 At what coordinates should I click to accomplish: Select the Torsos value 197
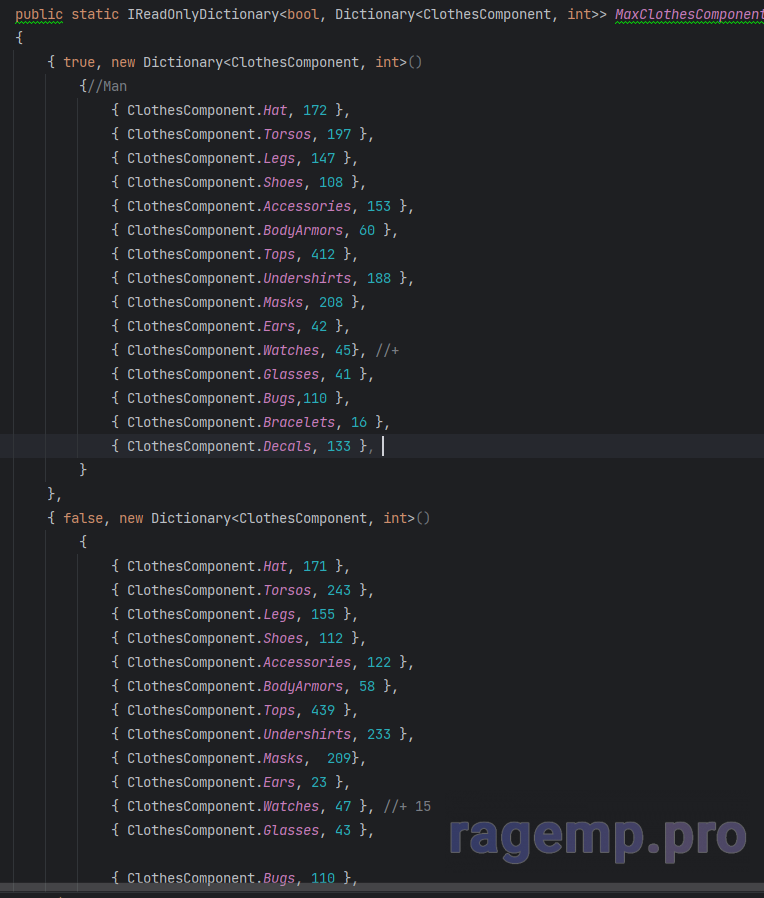point(339,134)
